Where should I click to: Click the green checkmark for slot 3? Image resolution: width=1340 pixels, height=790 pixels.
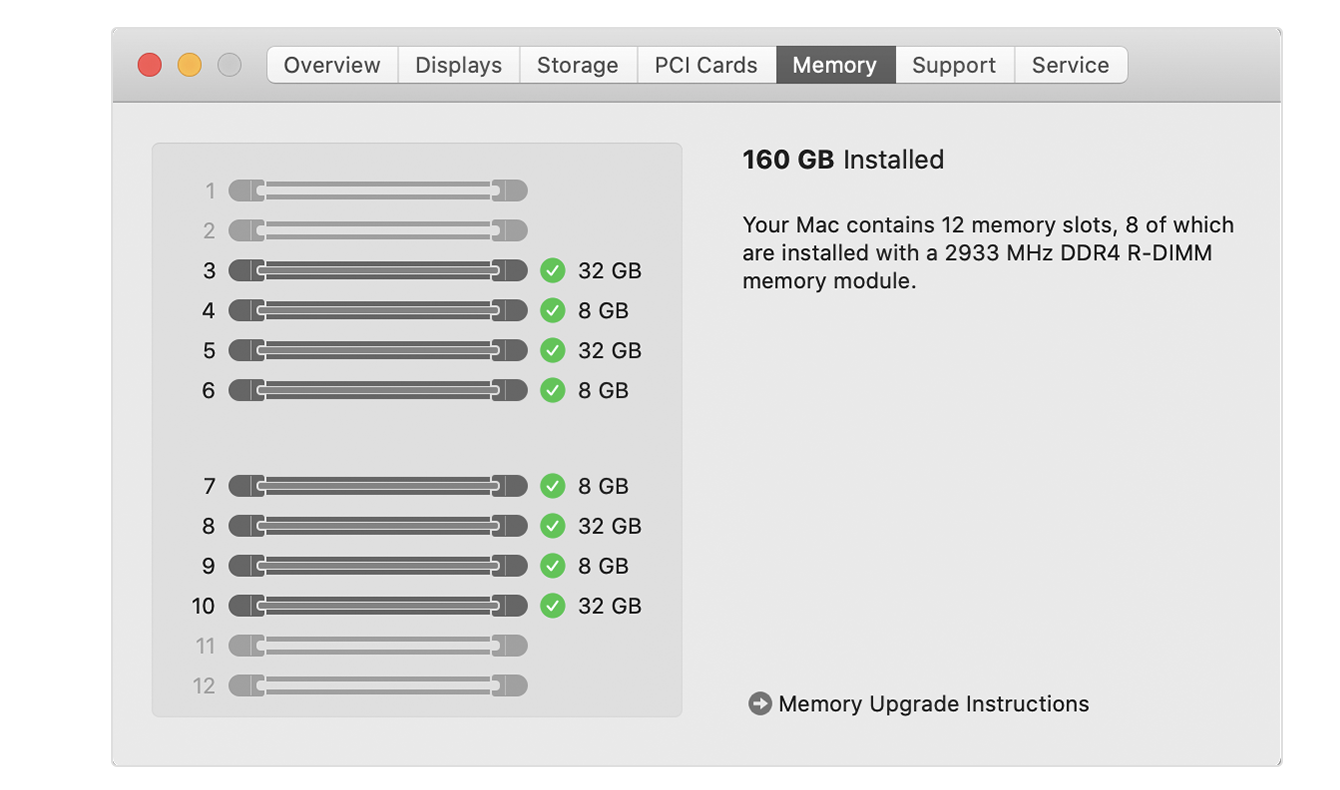coord(553,271)
